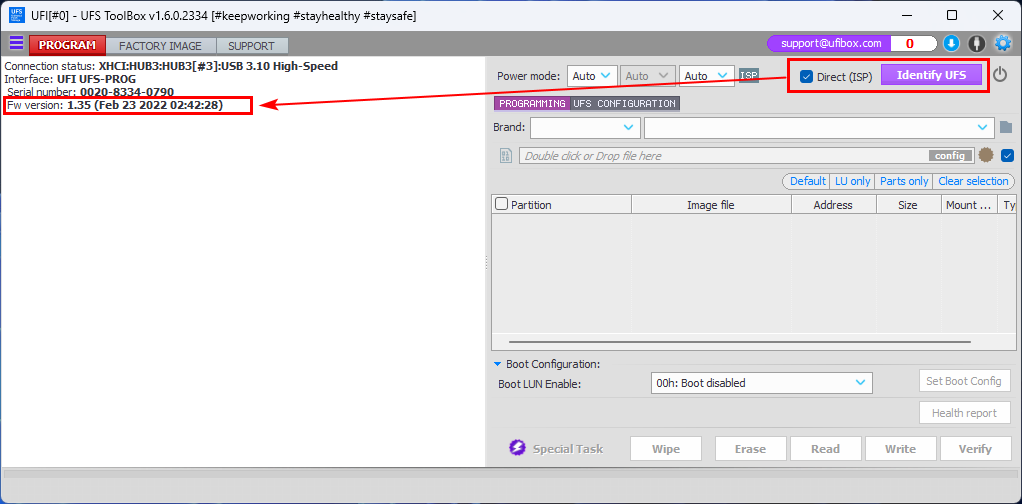
Task: Click the Address column header
Action: pos(834,205)
